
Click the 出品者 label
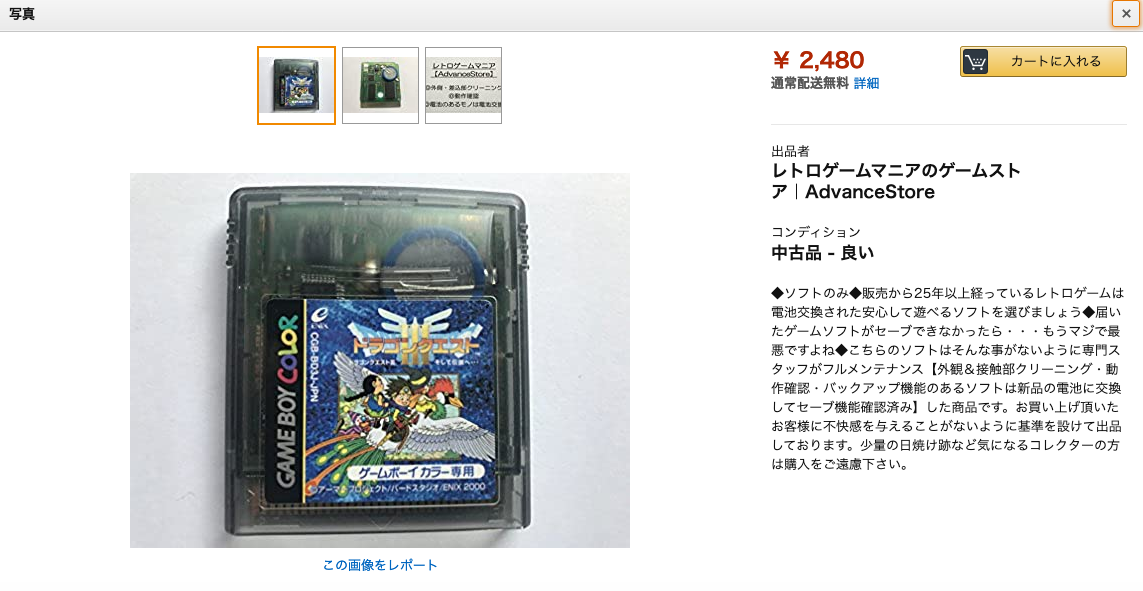pos(790,151)
